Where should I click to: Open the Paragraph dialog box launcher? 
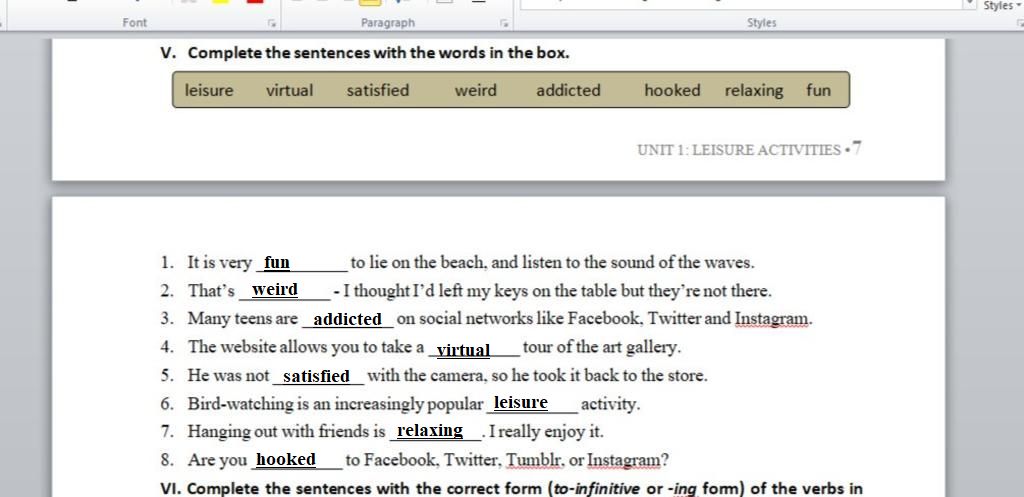pos(504,24)
